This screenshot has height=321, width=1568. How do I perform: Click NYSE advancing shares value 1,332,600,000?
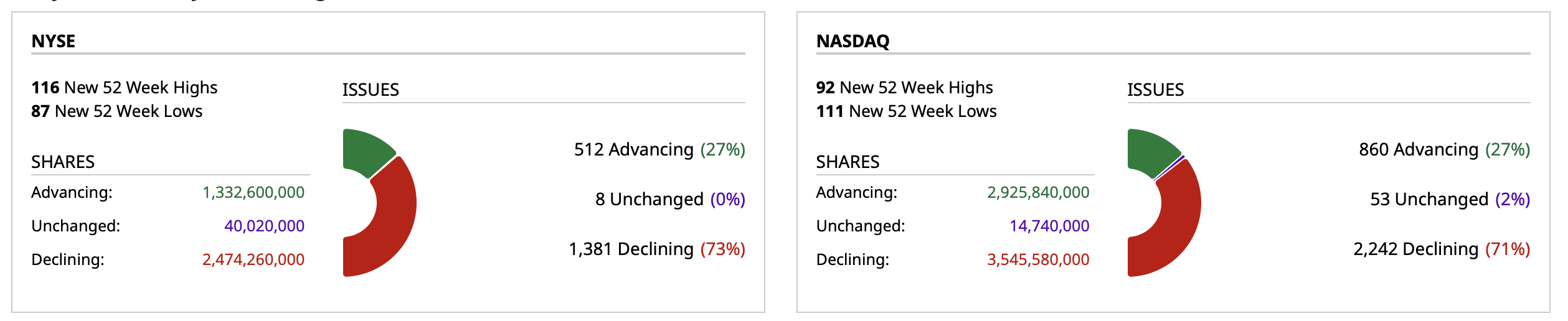coord(253,193)
